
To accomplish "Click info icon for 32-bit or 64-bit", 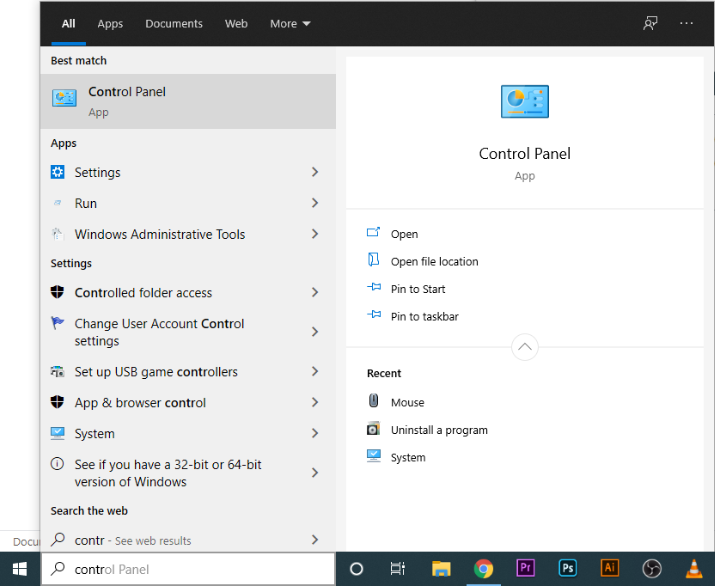I will tap(57, 464).
